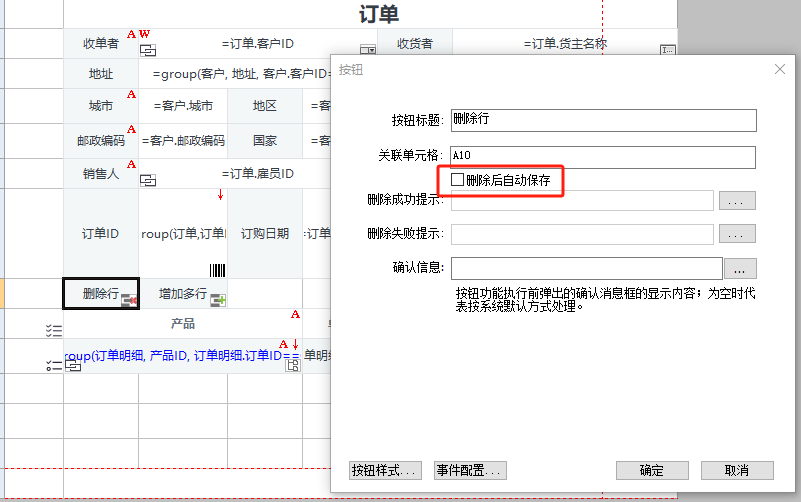Screen dimensions: 801x502
Task: Confirm dialog with 确定 button
Action: (x=651, y=470)
